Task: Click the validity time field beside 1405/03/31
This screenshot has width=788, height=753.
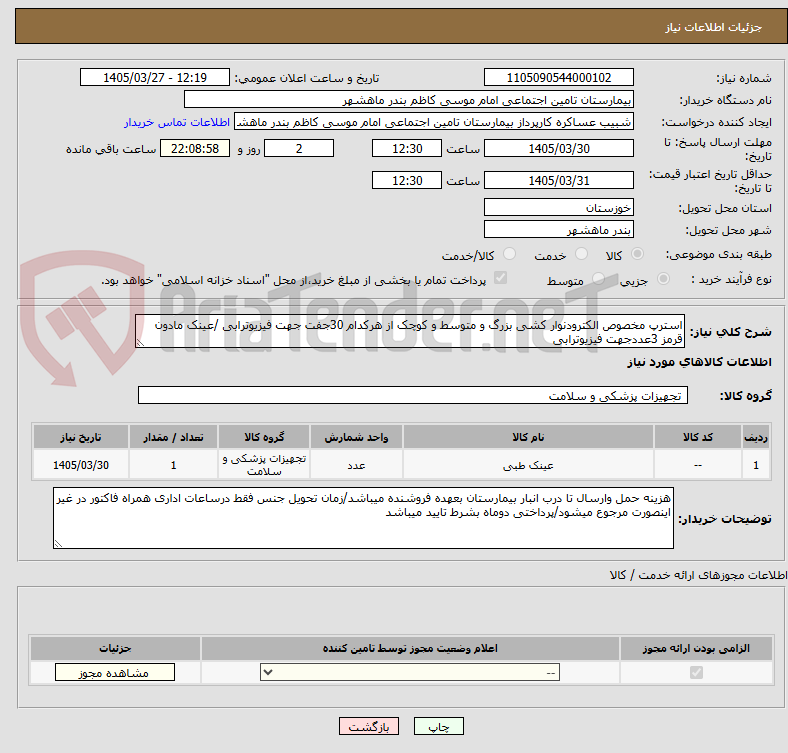Action: [407, 180]
